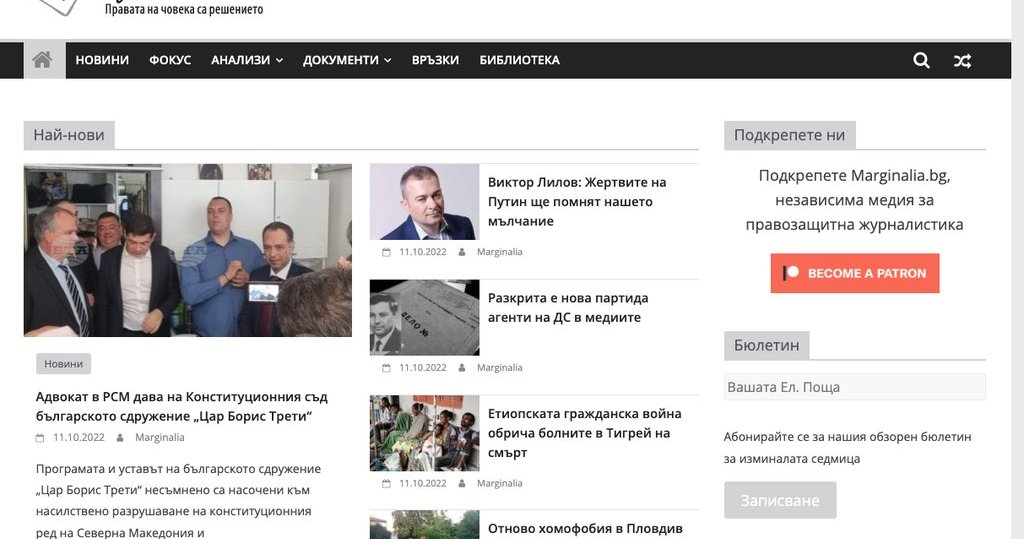Open Виктор Лилов article headline

577,201
